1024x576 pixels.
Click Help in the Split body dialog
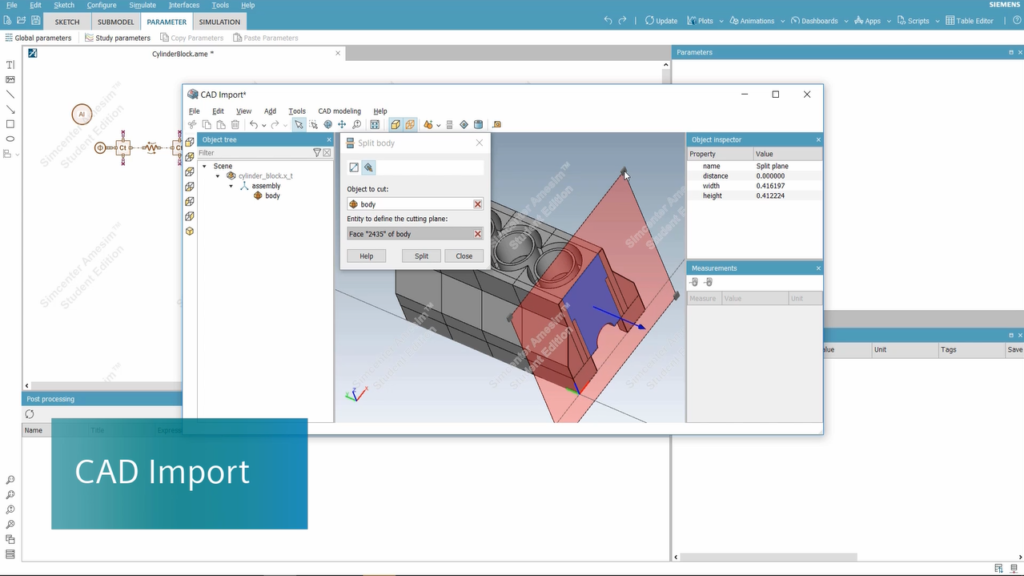click(368, 256)
